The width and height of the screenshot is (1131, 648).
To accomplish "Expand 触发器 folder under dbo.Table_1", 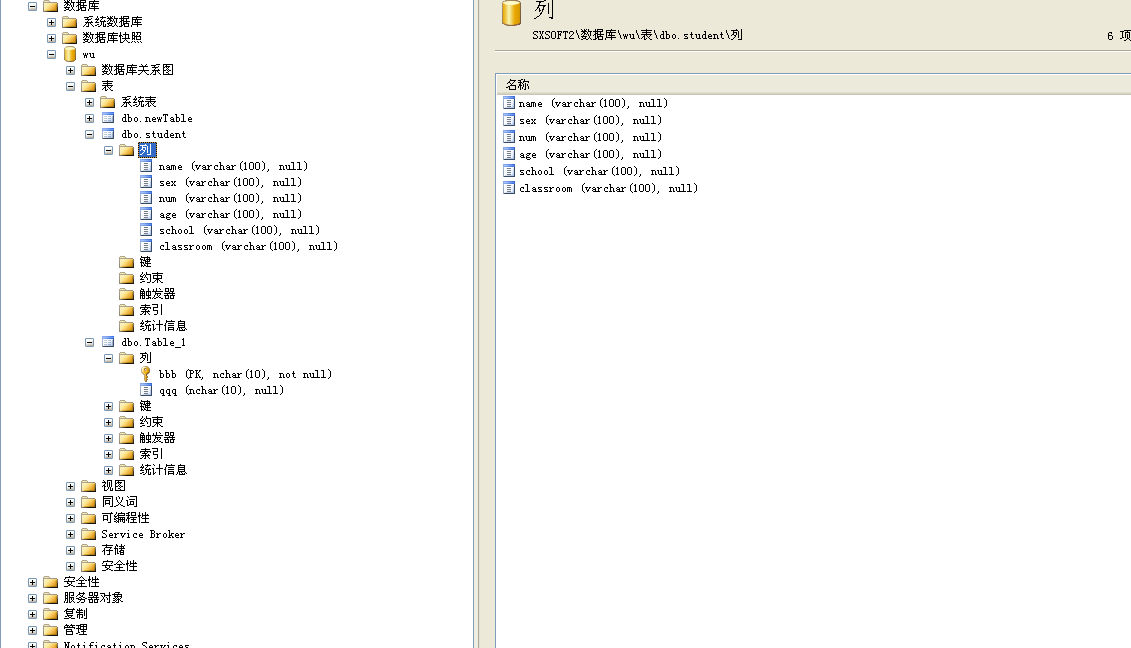I will coord(108,438).
